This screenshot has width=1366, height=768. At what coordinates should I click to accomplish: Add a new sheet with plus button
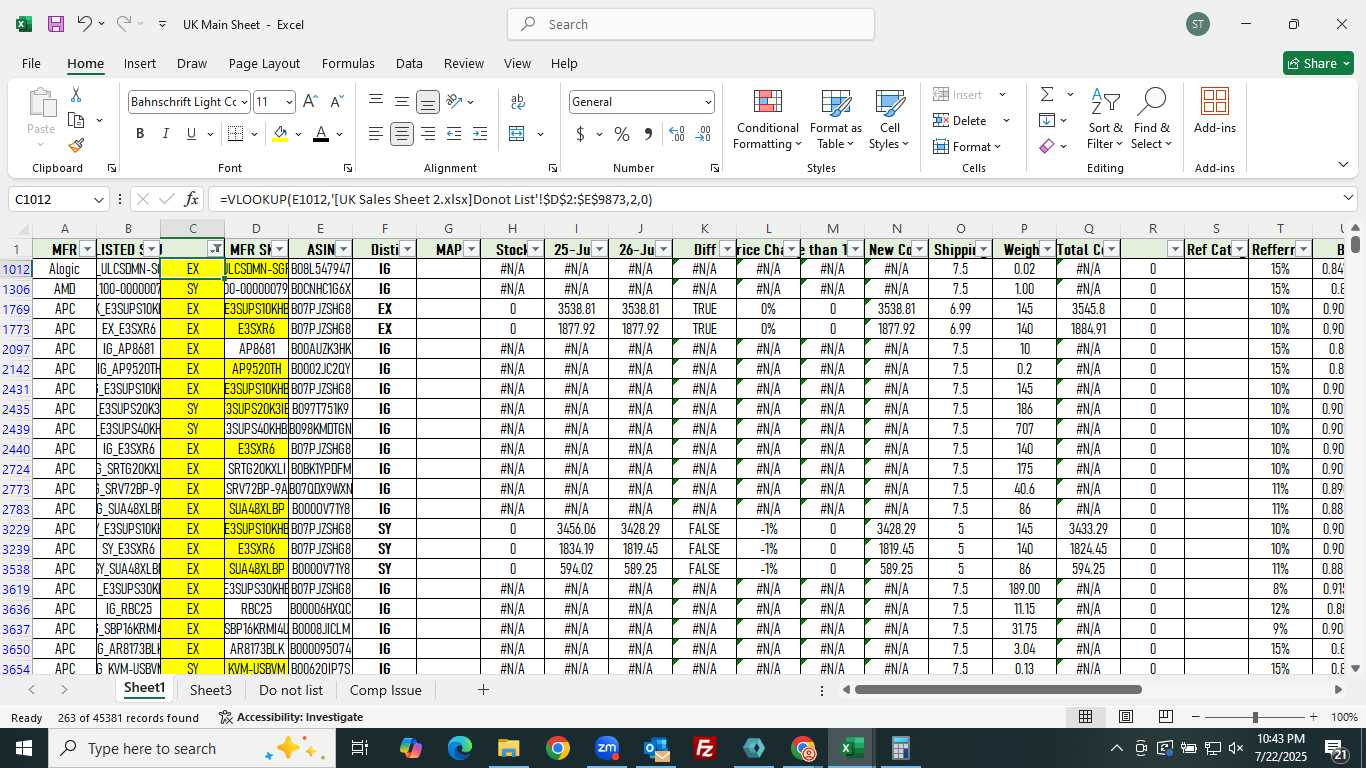click(483, 690)
